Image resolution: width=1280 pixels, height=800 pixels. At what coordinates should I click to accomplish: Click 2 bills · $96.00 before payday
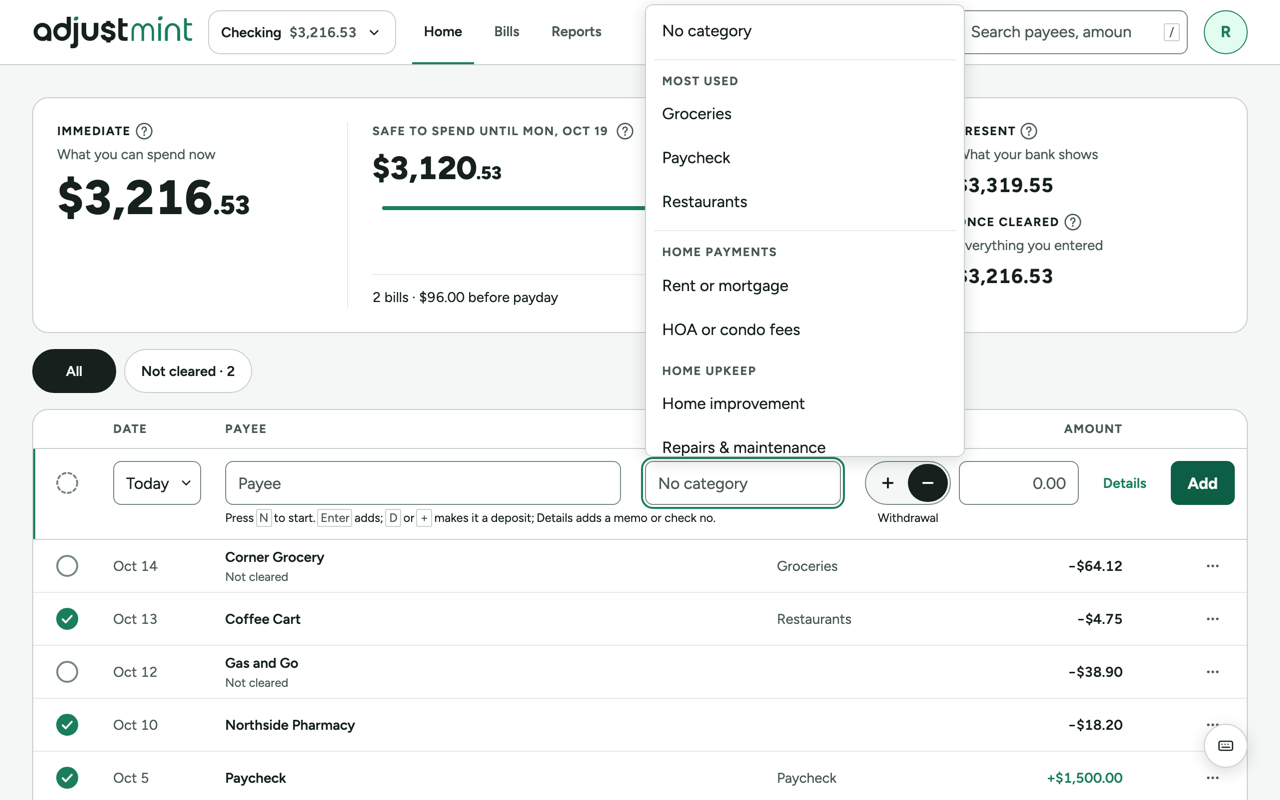point(465,297)
